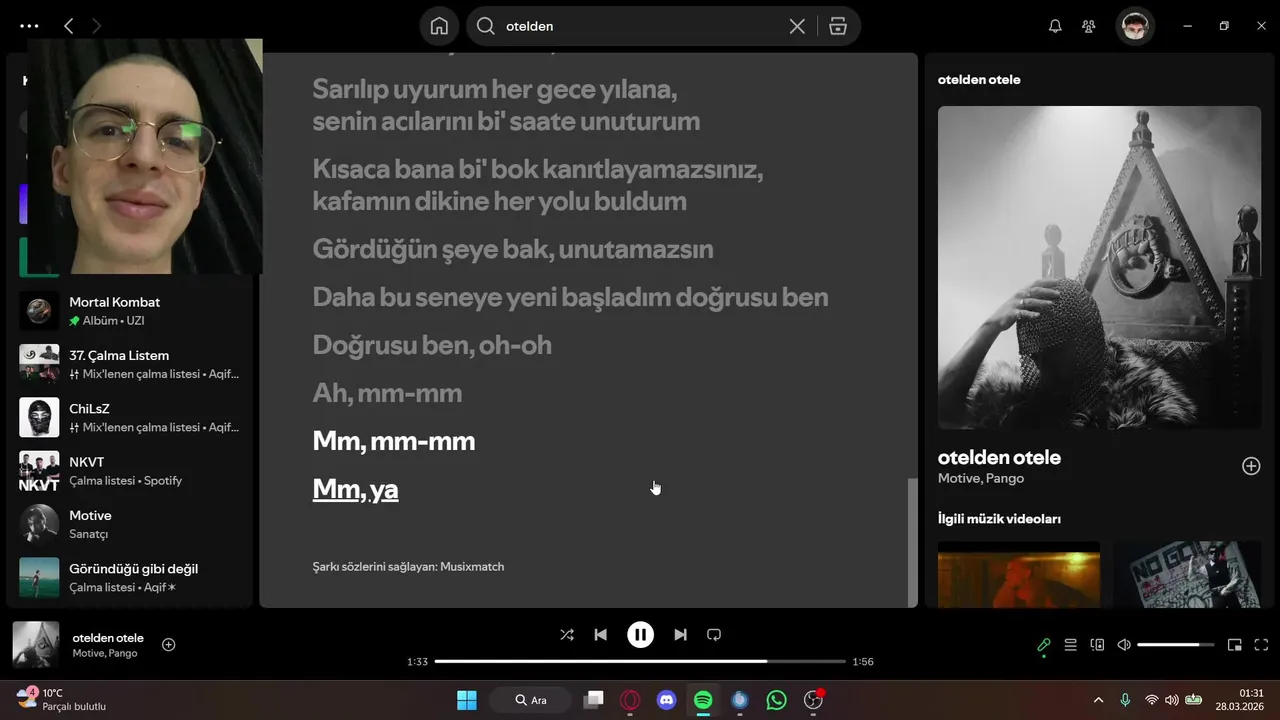Open connect to a device icon

coord(1097,645)
